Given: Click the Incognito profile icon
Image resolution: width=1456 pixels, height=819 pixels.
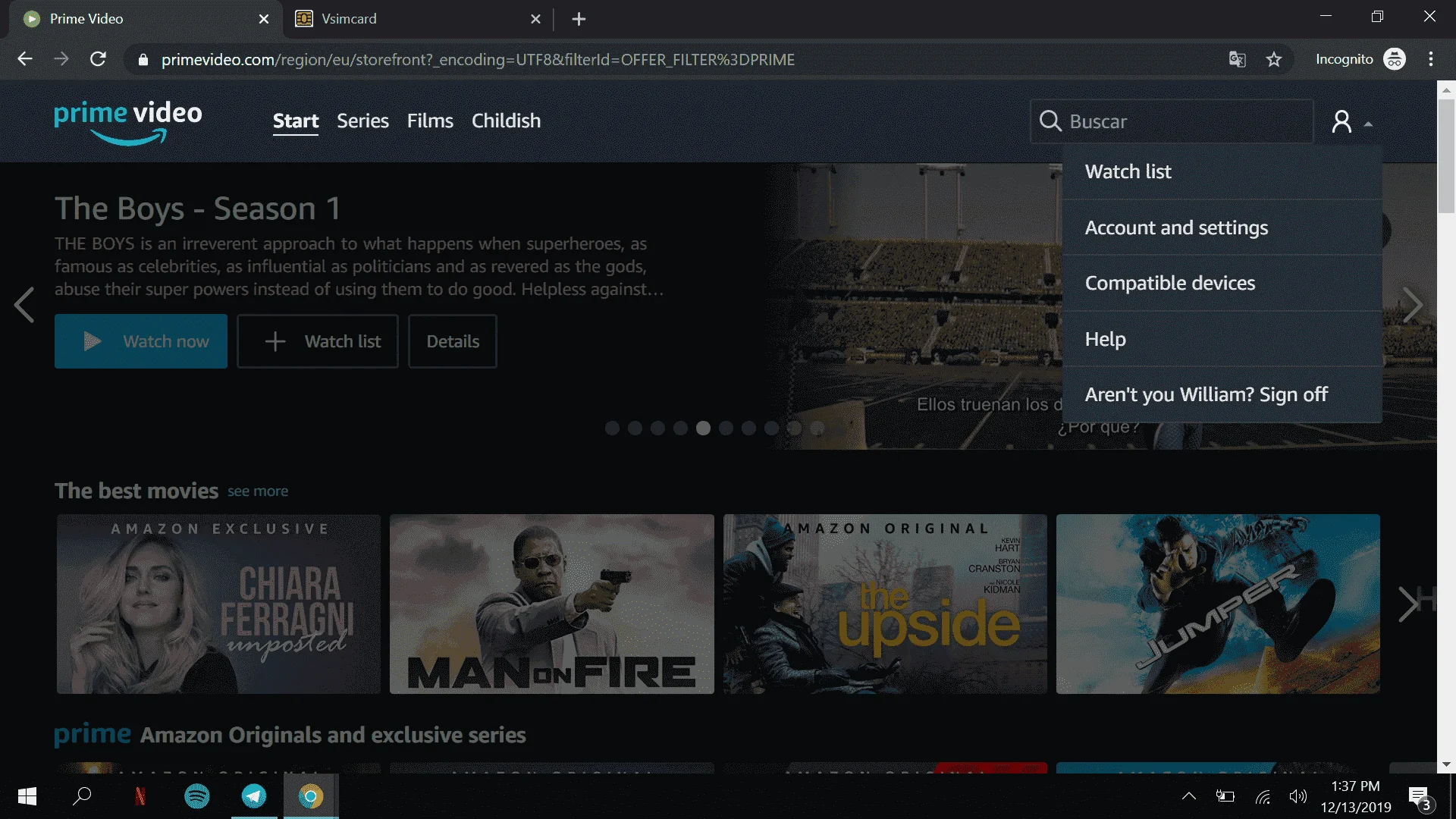Looking at the screenshot, I should [1395, 59].
